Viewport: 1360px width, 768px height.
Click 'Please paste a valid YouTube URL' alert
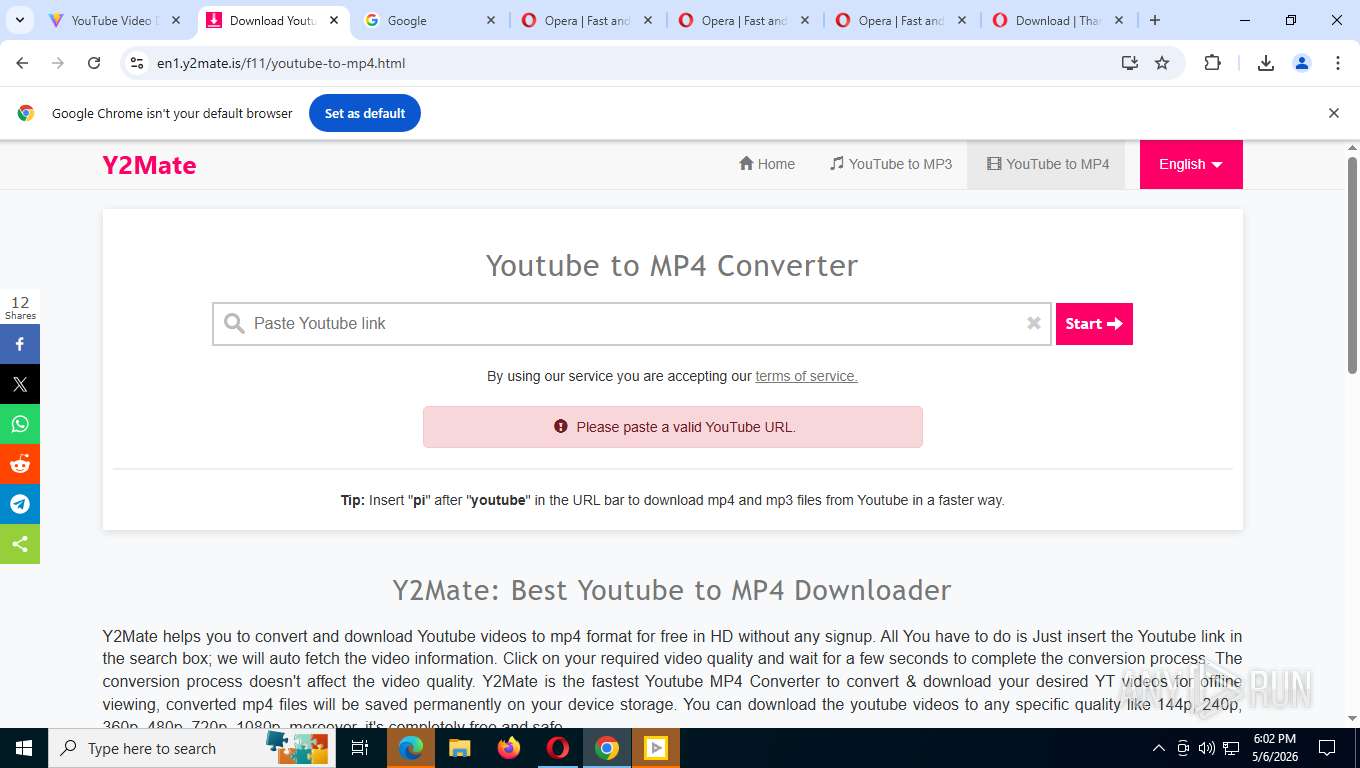tap(673, 427)
